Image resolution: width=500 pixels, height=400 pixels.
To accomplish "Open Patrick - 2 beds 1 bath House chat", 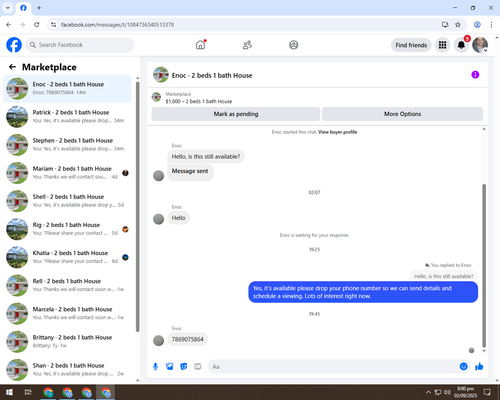I will pos(67,117).
